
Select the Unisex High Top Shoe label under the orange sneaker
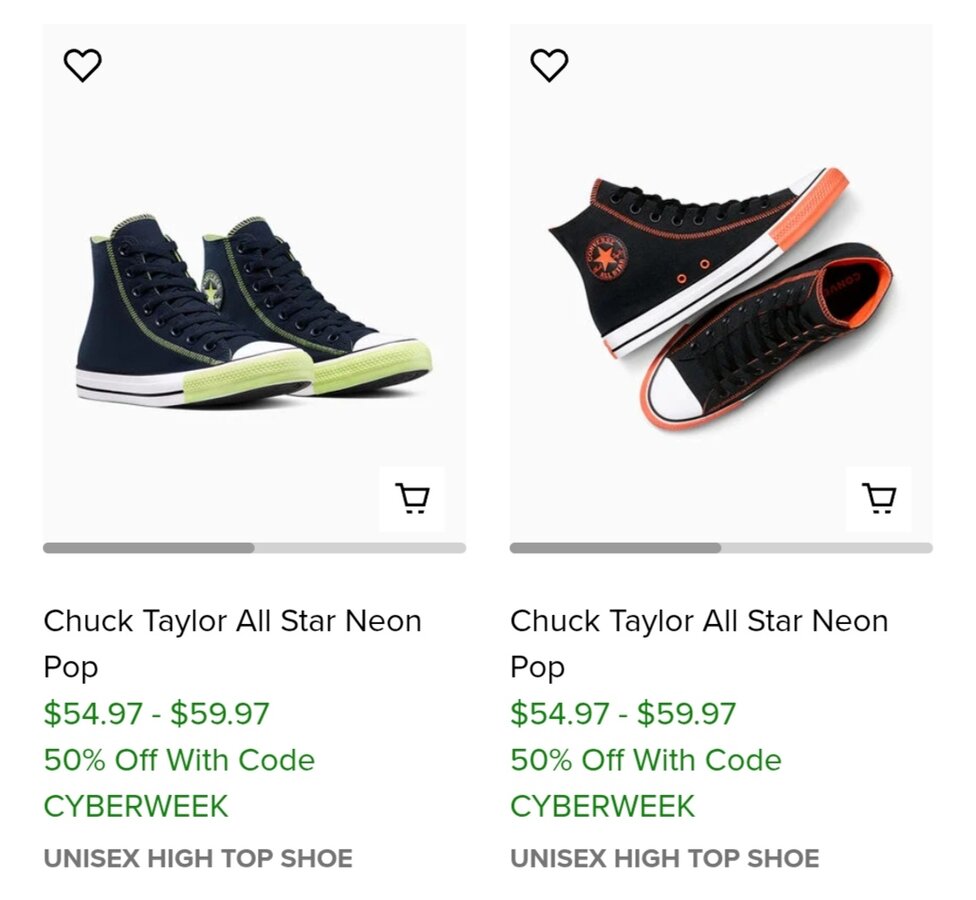pos(665,859)
